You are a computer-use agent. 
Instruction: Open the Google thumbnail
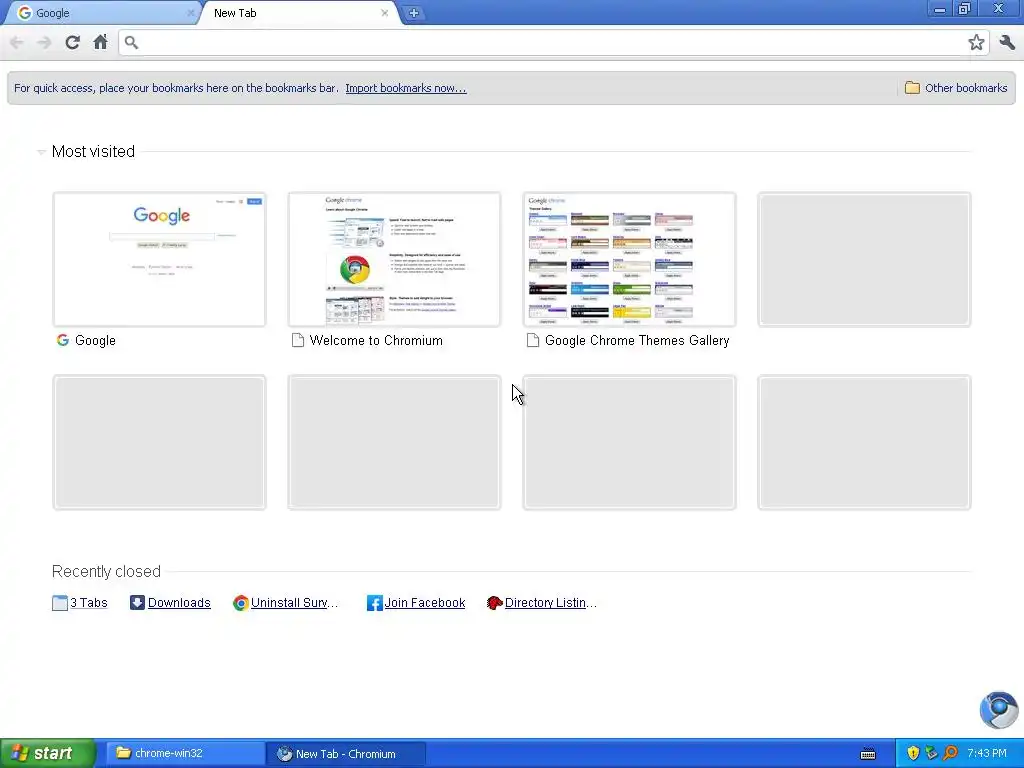159,259
